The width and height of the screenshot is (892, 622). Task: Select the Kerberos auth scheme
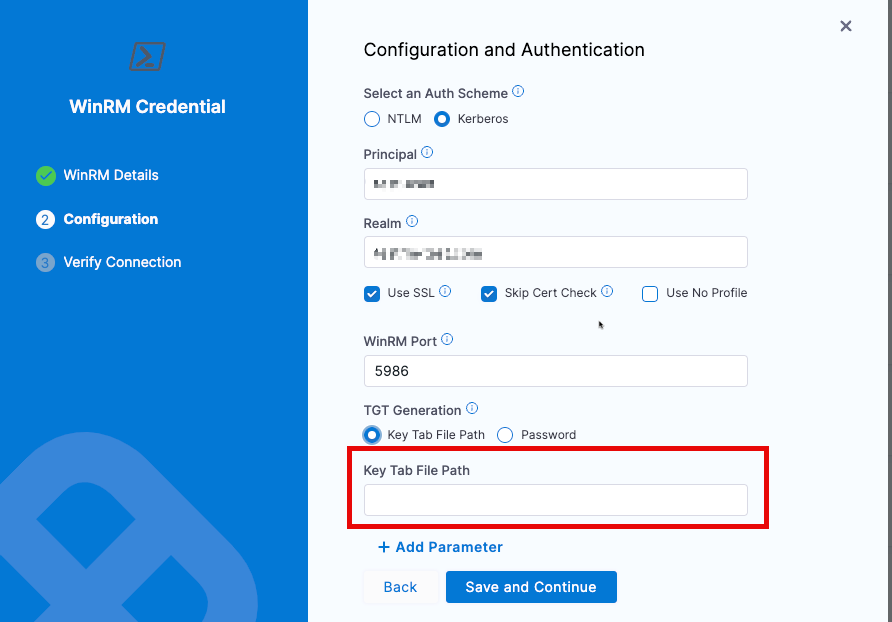pyautogui.click(x=442, y=119)
